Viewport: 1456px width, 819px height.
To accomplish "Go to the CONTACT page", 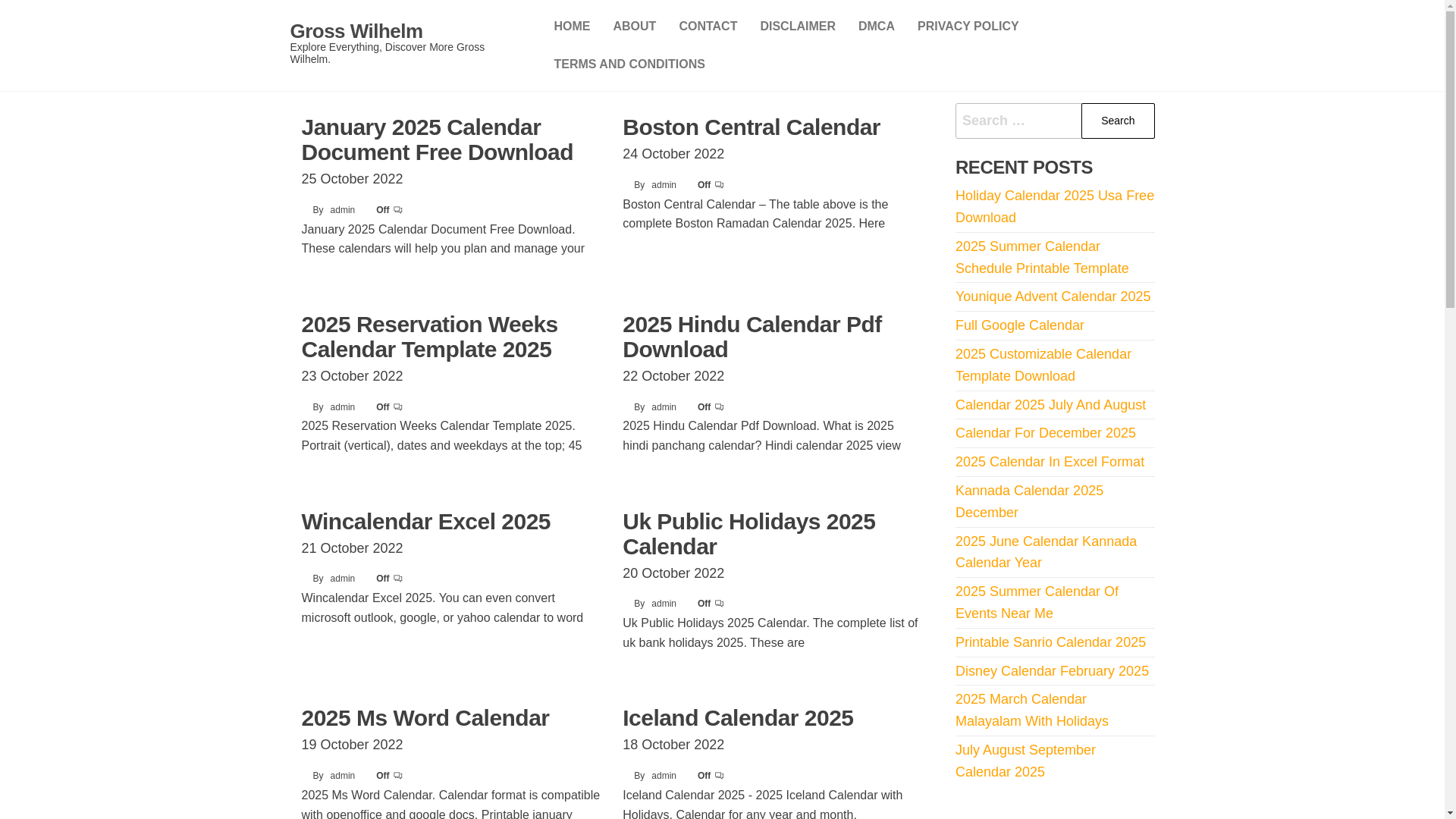I will click(708, 27).
